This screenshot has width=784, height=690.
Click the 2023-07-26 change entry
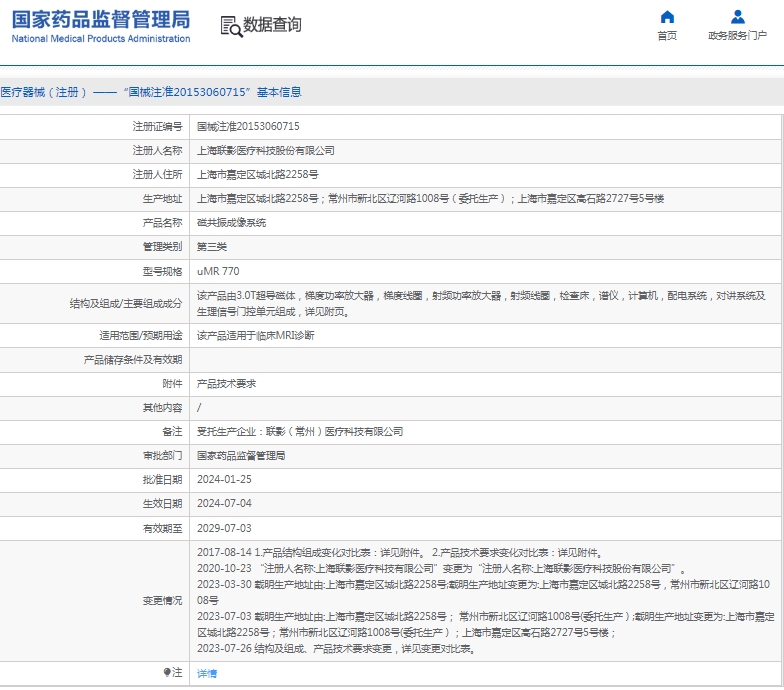[x=336, y=648]
